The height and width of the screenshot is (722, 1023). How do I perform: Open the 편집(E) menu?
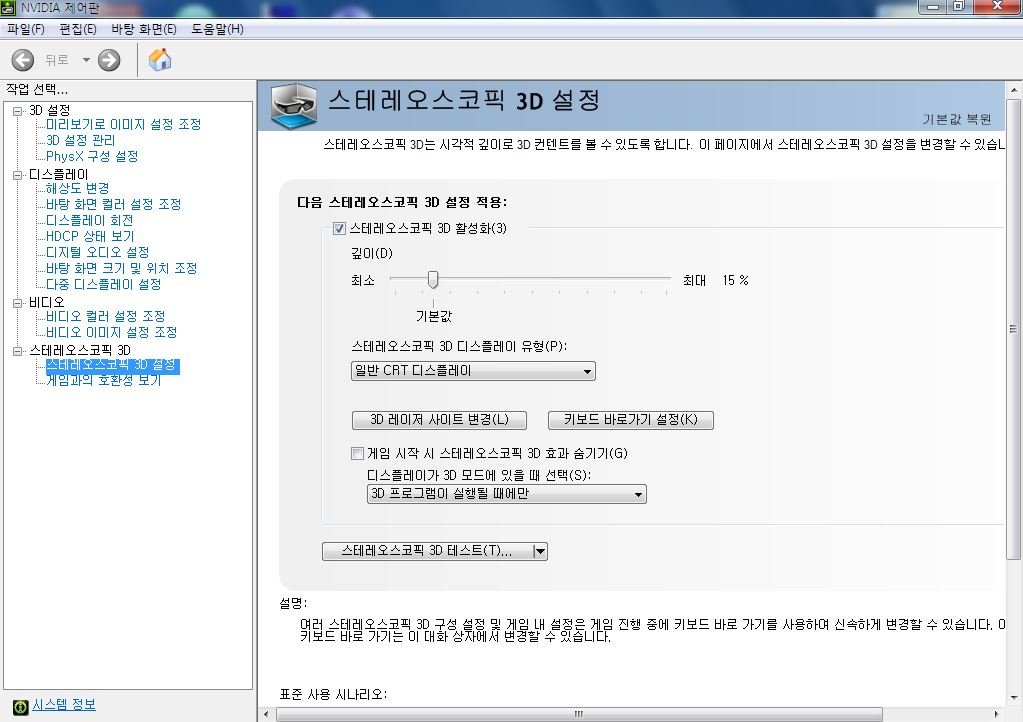(78, 29)
